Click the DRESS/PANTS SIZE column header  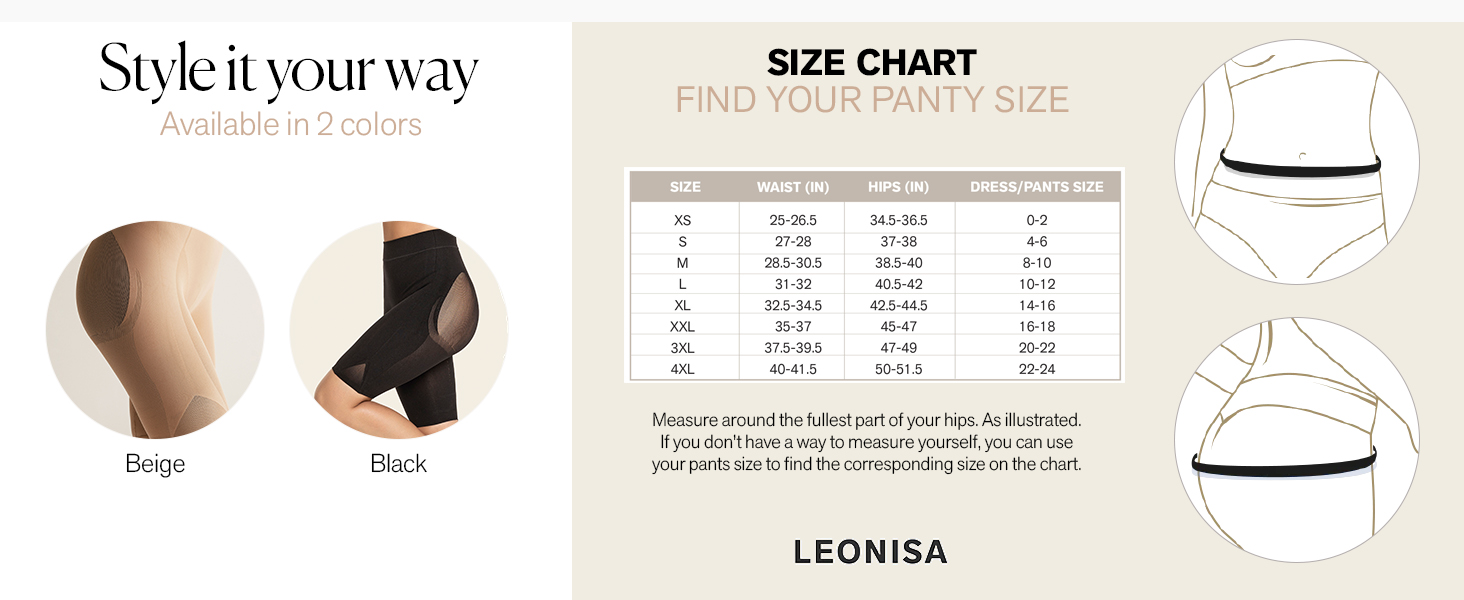tap(1037, 187)
